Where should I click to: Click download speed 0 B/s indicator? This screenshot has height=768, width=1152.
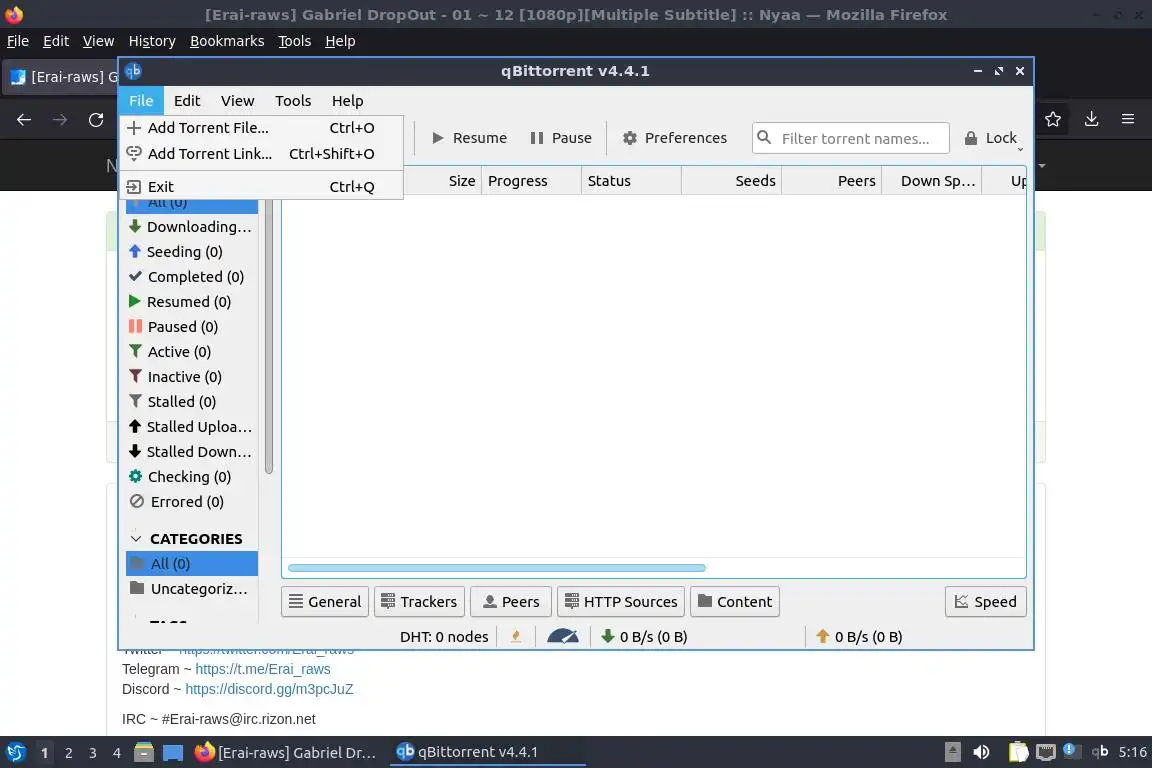644,637
